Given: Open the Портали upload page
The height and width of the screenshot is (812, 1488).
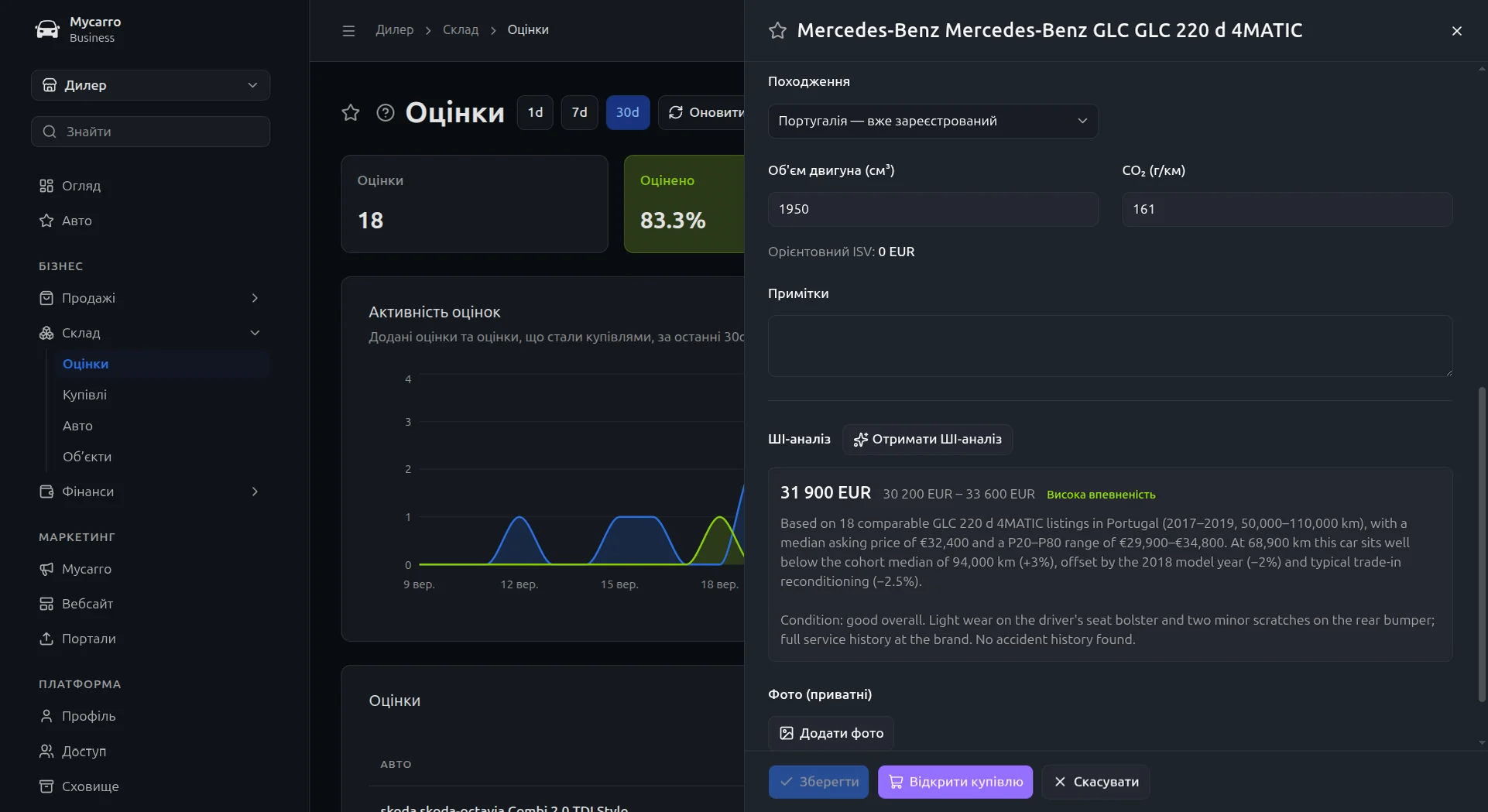Looking at the screenshot, I should tap(150, 639).
